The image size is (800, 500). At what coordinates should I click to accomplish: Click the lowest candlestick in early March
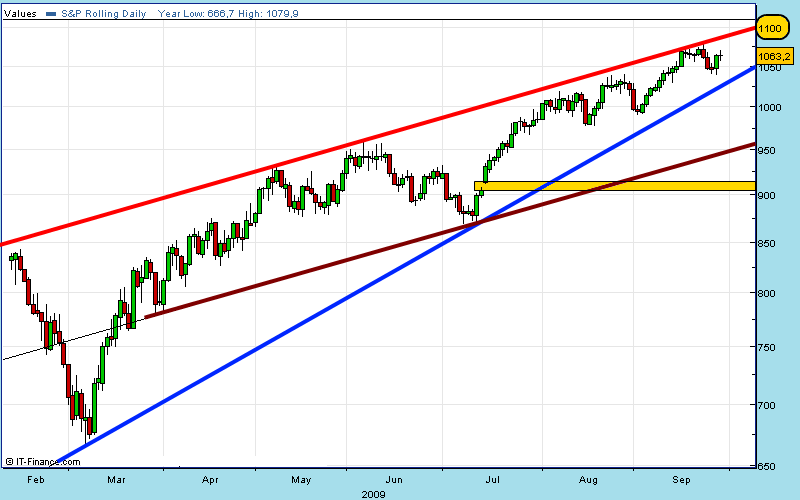89,425
